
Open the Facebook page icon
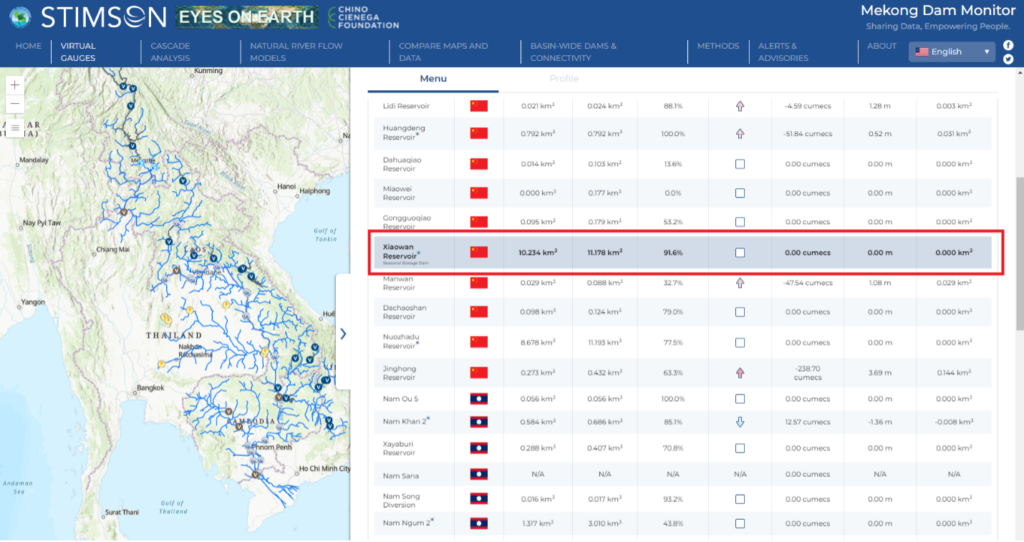tap(1008, 45)
